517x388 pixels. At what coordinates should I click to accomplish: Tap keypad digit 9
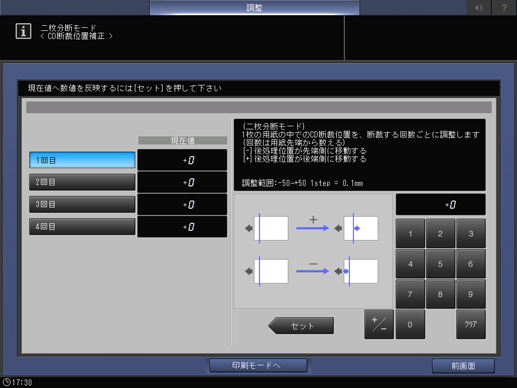pyautogui.click(x=471, y=294)
